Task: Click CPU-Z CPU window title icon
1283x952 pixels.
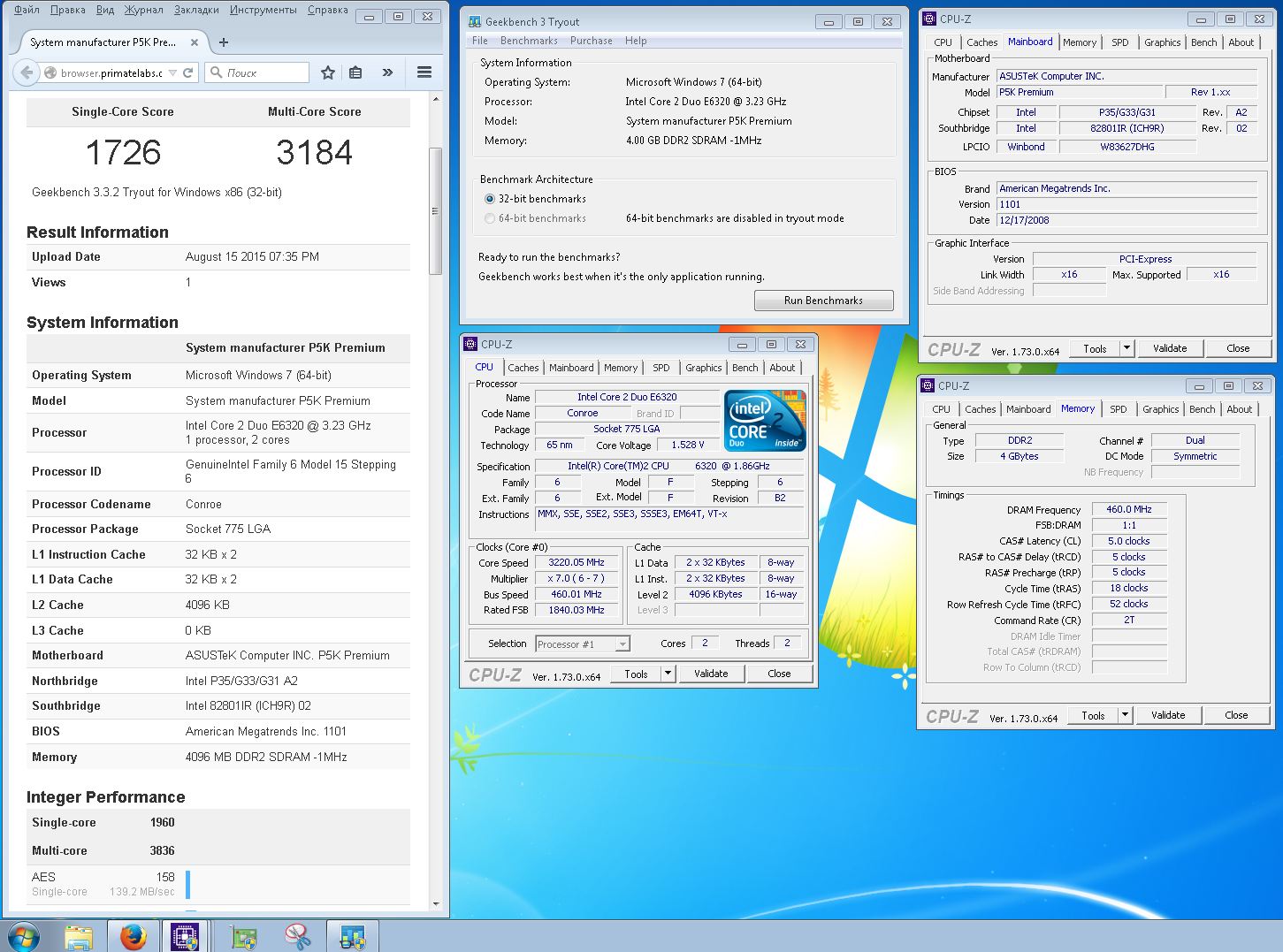Action: [x=470, y=344]
